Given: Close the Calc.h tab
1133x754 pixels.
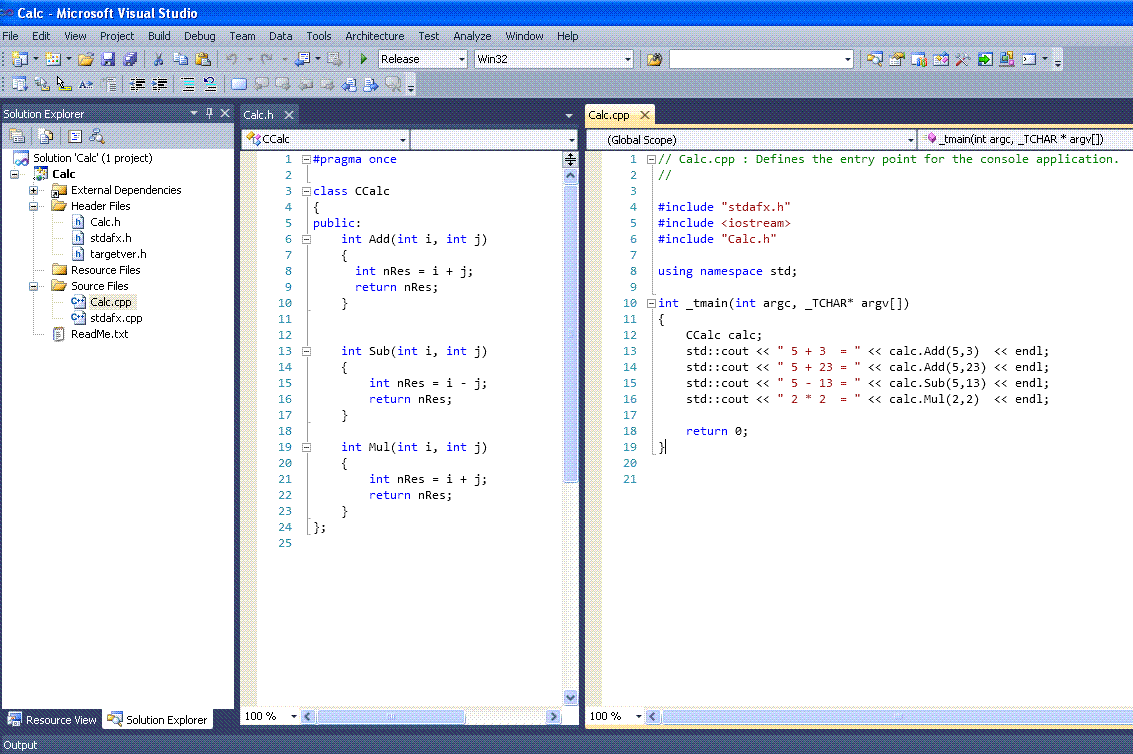Looking at the screenshot, I should pyautogui.click(x=289, y=115).
